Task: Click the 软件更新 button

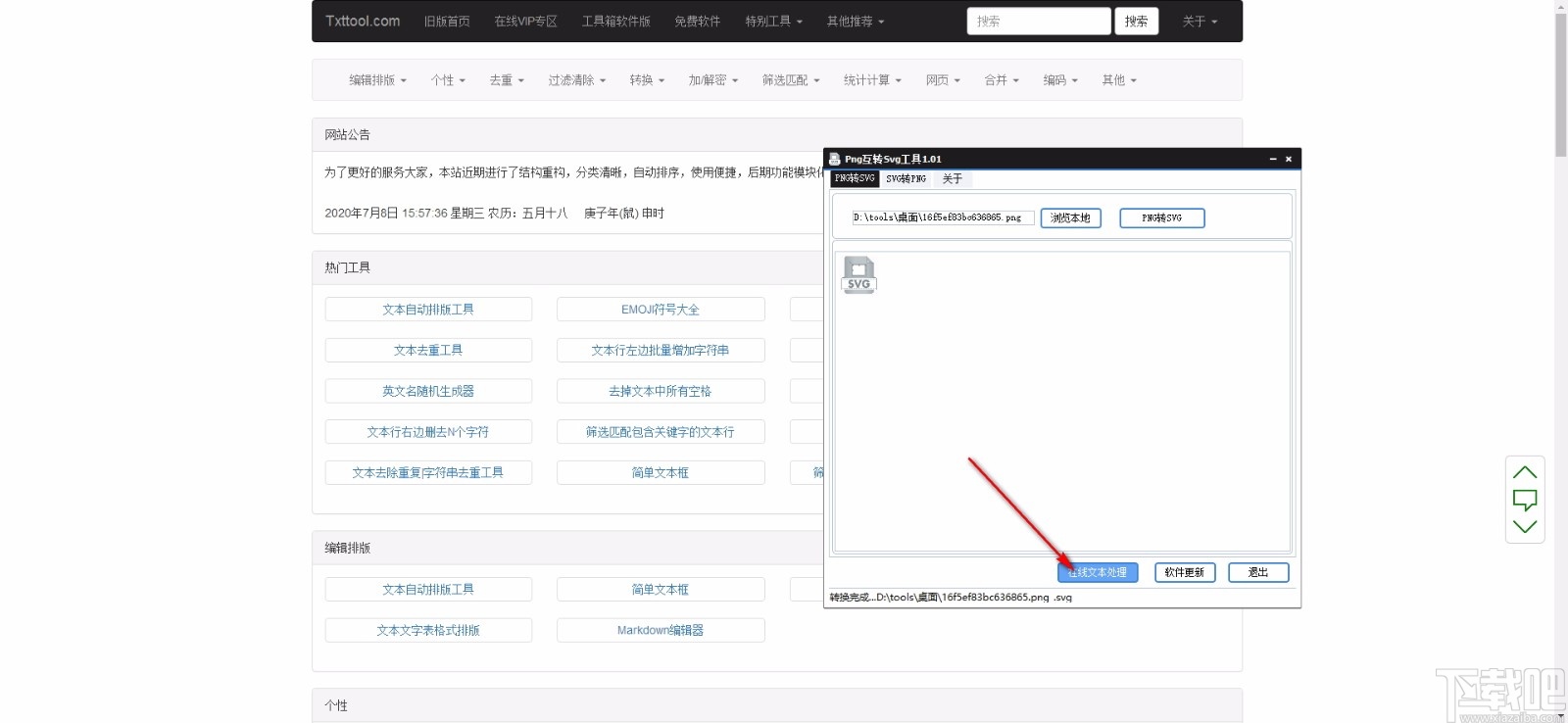Action: 1185,572
